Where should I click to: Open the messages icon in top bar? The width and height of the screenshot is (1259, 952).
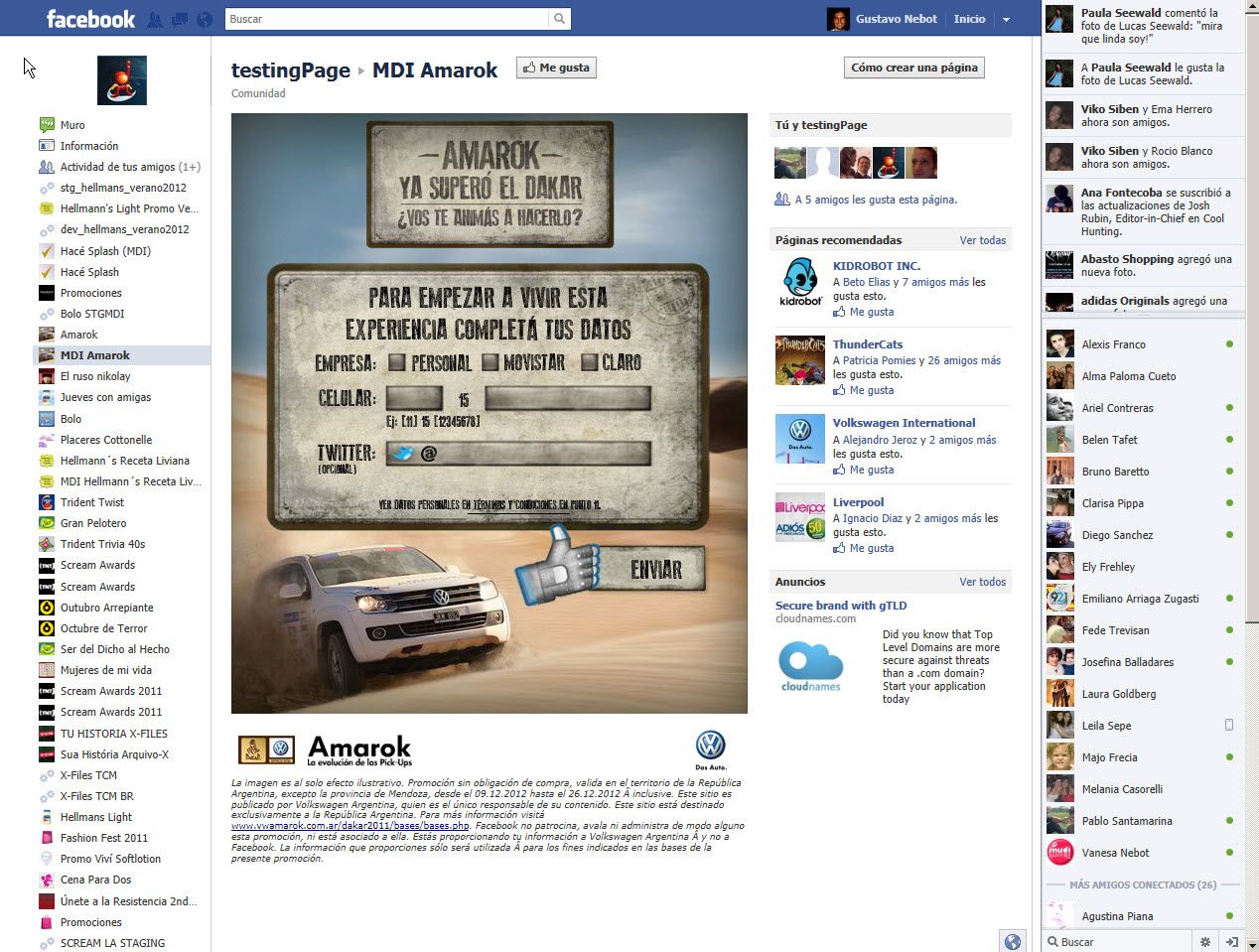pos(180,19)
